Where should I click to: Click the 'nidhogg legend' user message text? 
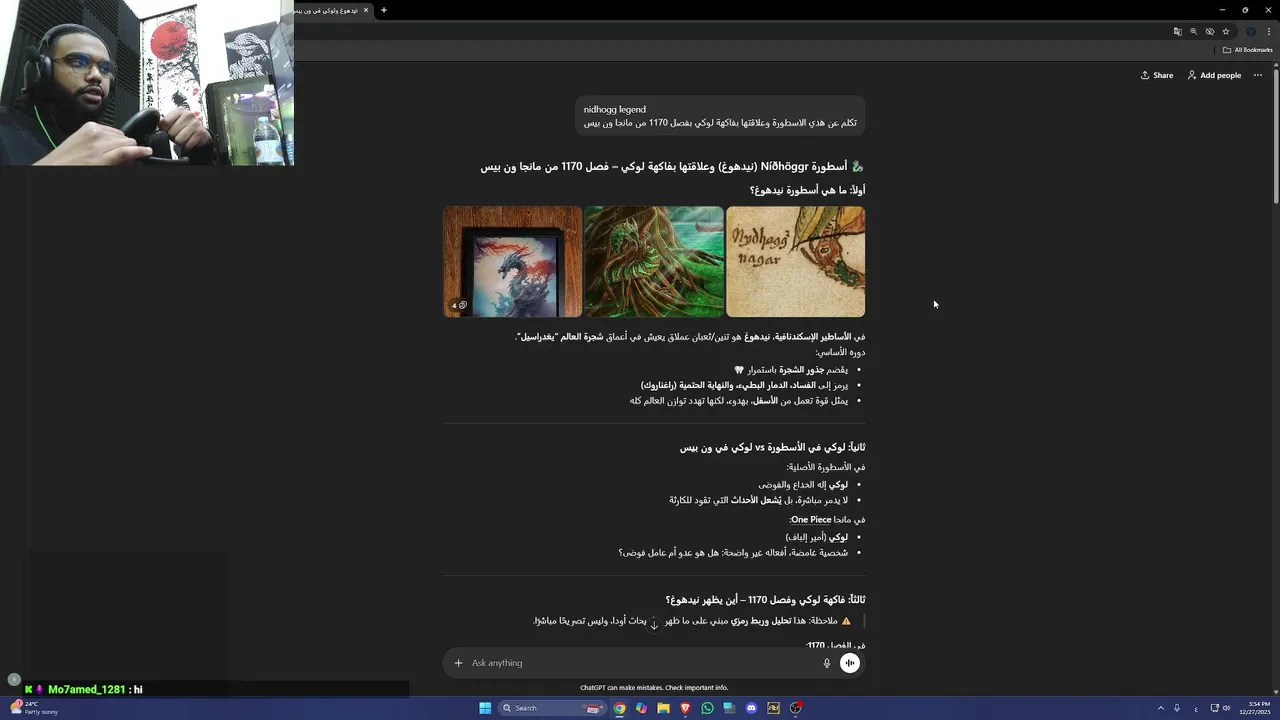tap(615, 109)
